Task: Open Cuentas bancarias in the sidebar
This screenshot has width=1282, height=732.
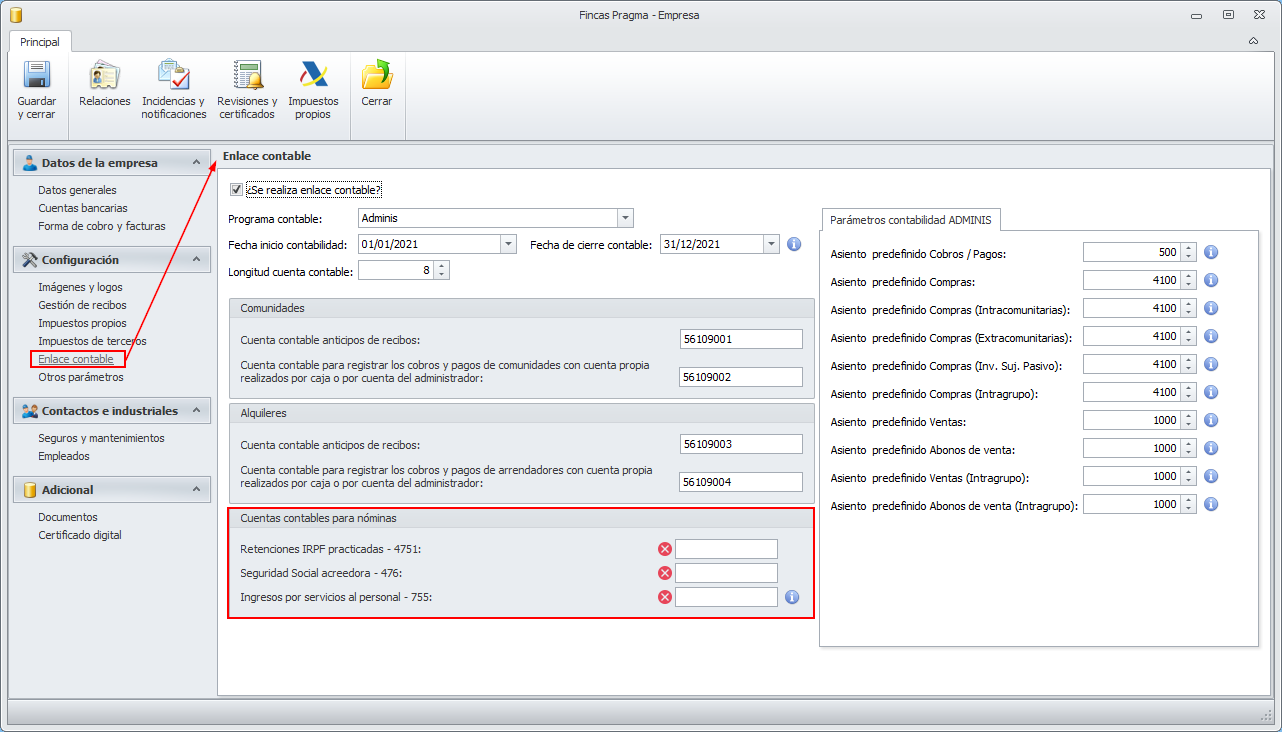Action: (x=83, y=208)
